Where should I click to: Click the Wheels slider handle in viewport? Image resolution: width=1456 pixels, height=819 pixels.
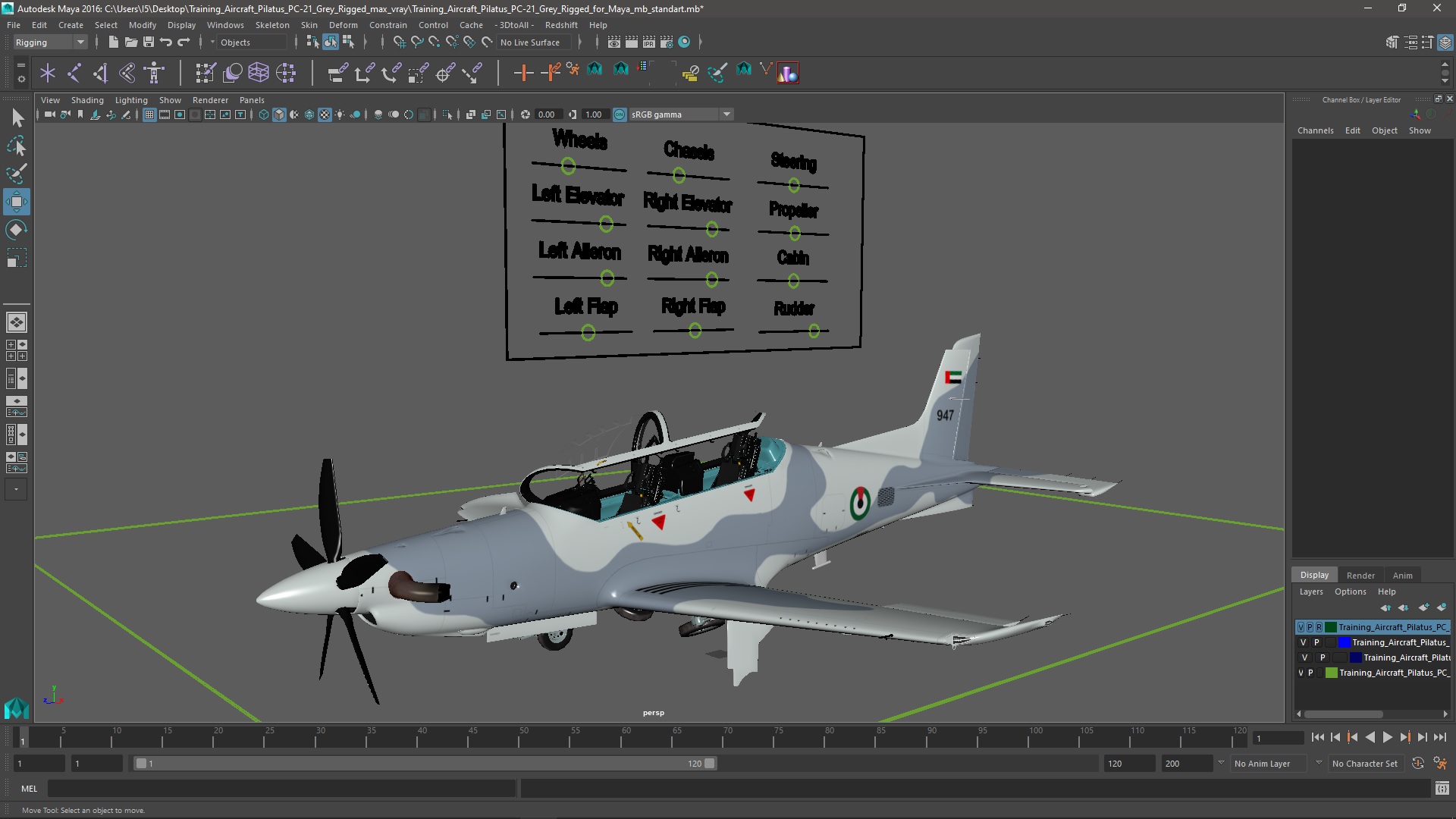pos(568,166)
